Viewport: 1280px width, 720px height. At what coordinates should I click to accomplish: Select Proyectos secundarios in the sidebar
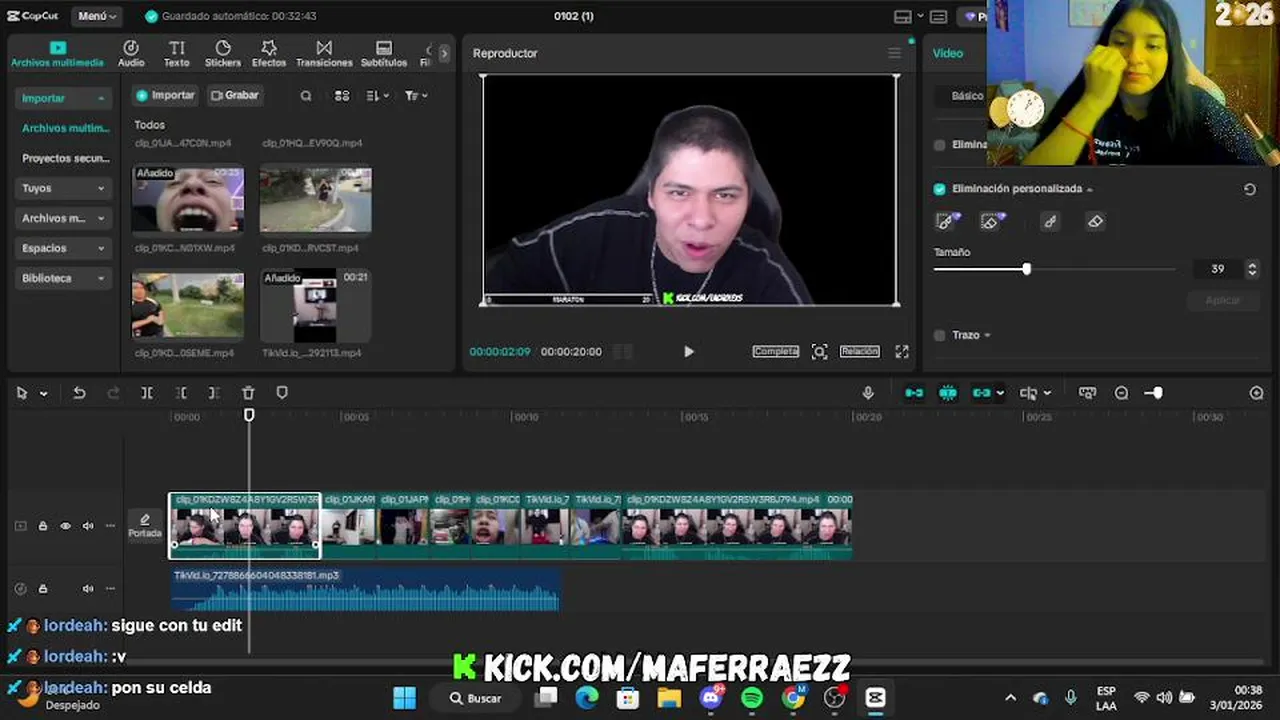(65, 158)
